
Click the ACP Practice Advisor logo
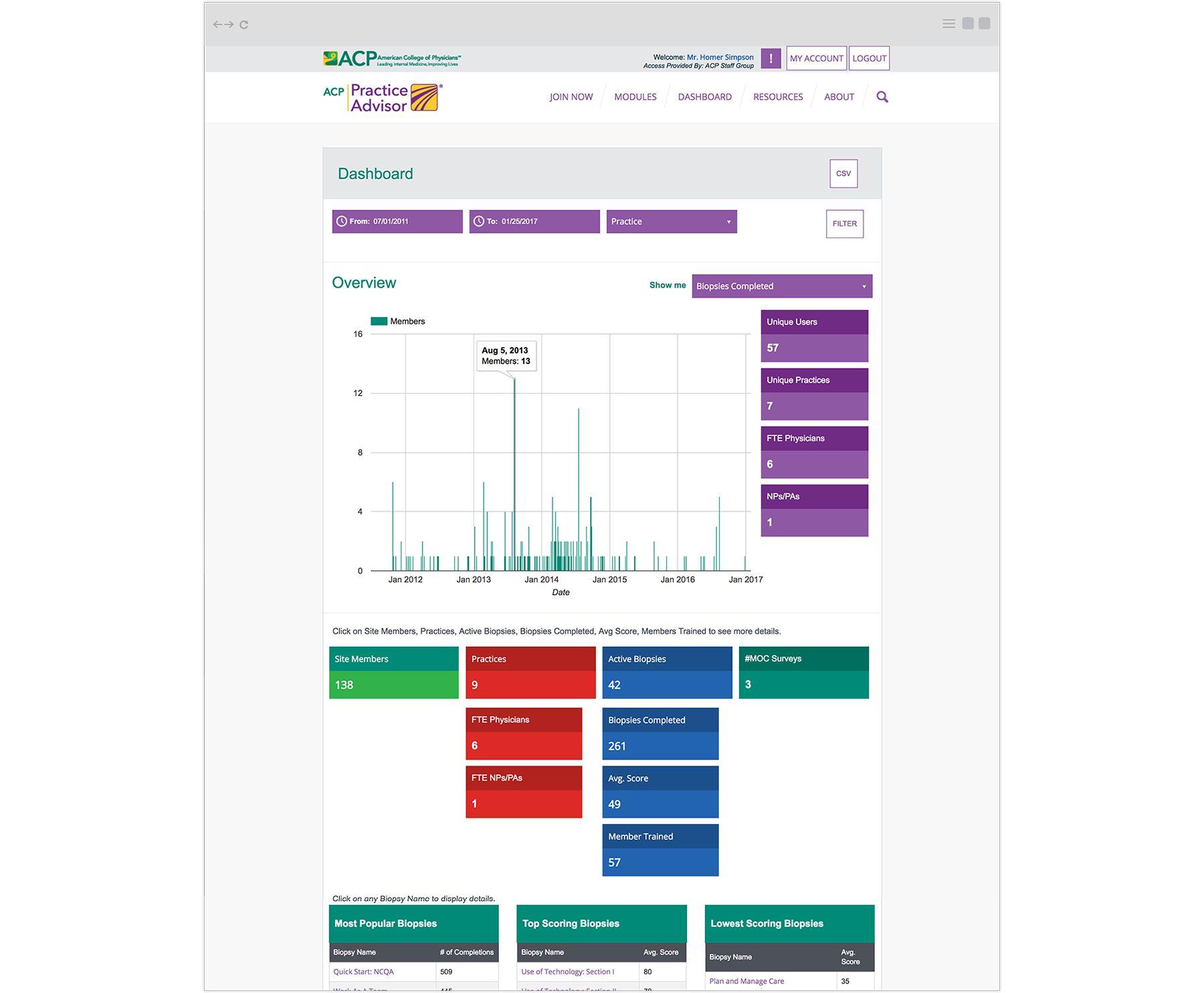tap(382, 98)
